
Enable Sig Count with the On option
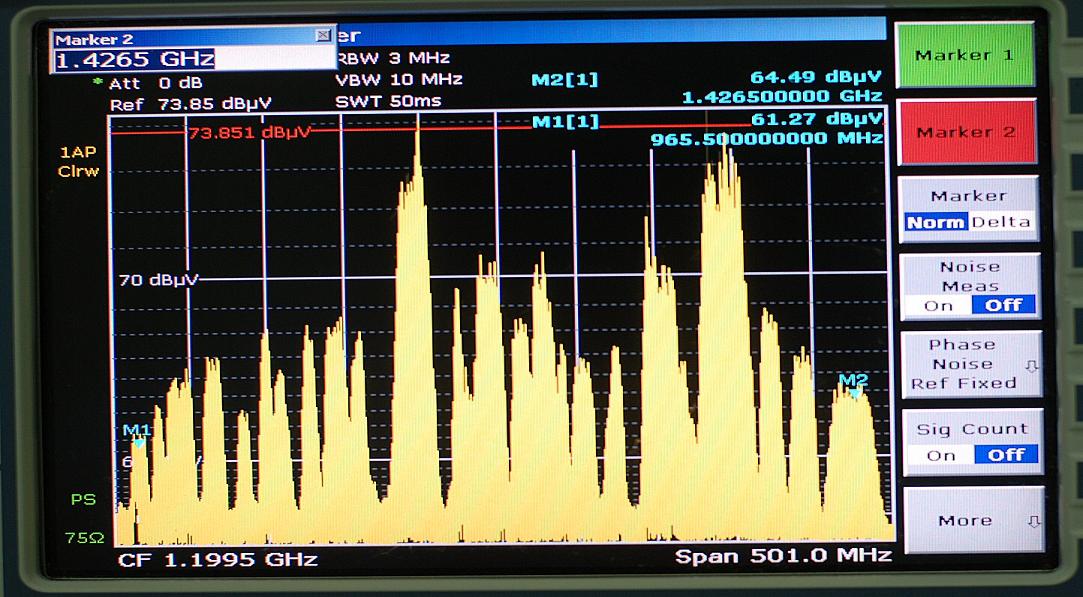pyautogui.click(x=940, y=455)
